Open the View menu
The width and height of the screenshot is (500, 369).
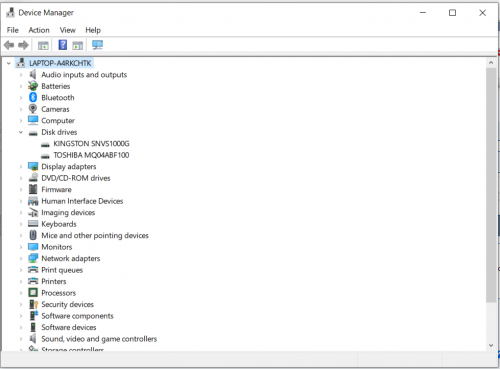67,30
